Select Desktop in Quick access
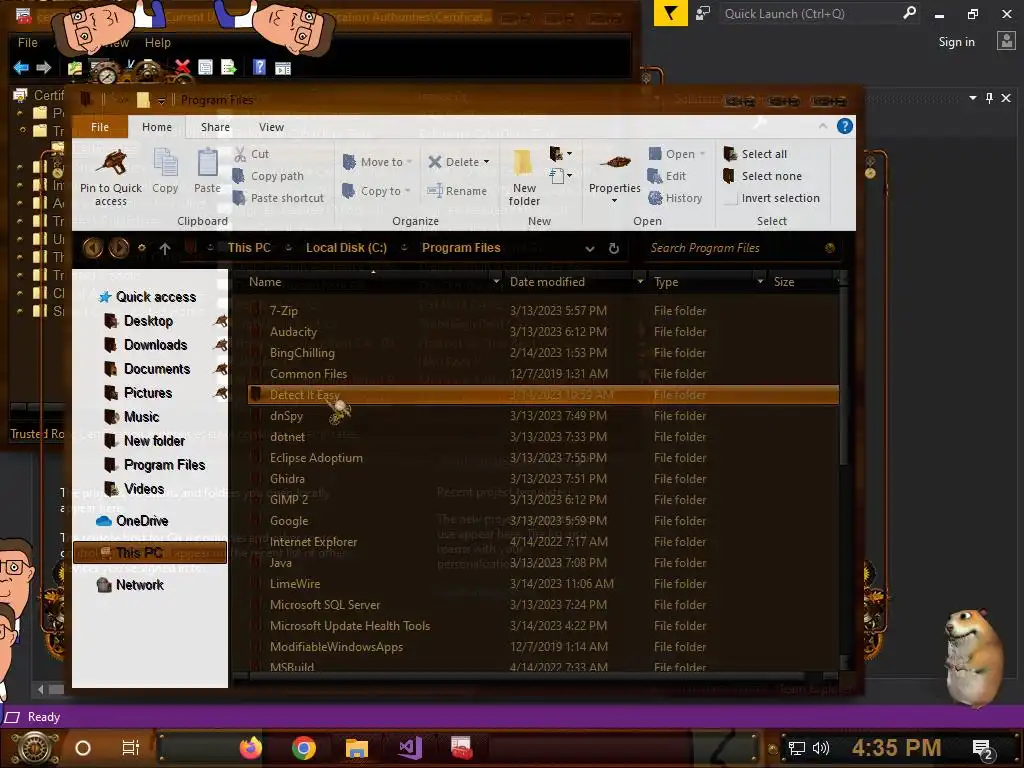Image resolution: width=1024 pixels, height=768 pixels. tap(148, 321)
